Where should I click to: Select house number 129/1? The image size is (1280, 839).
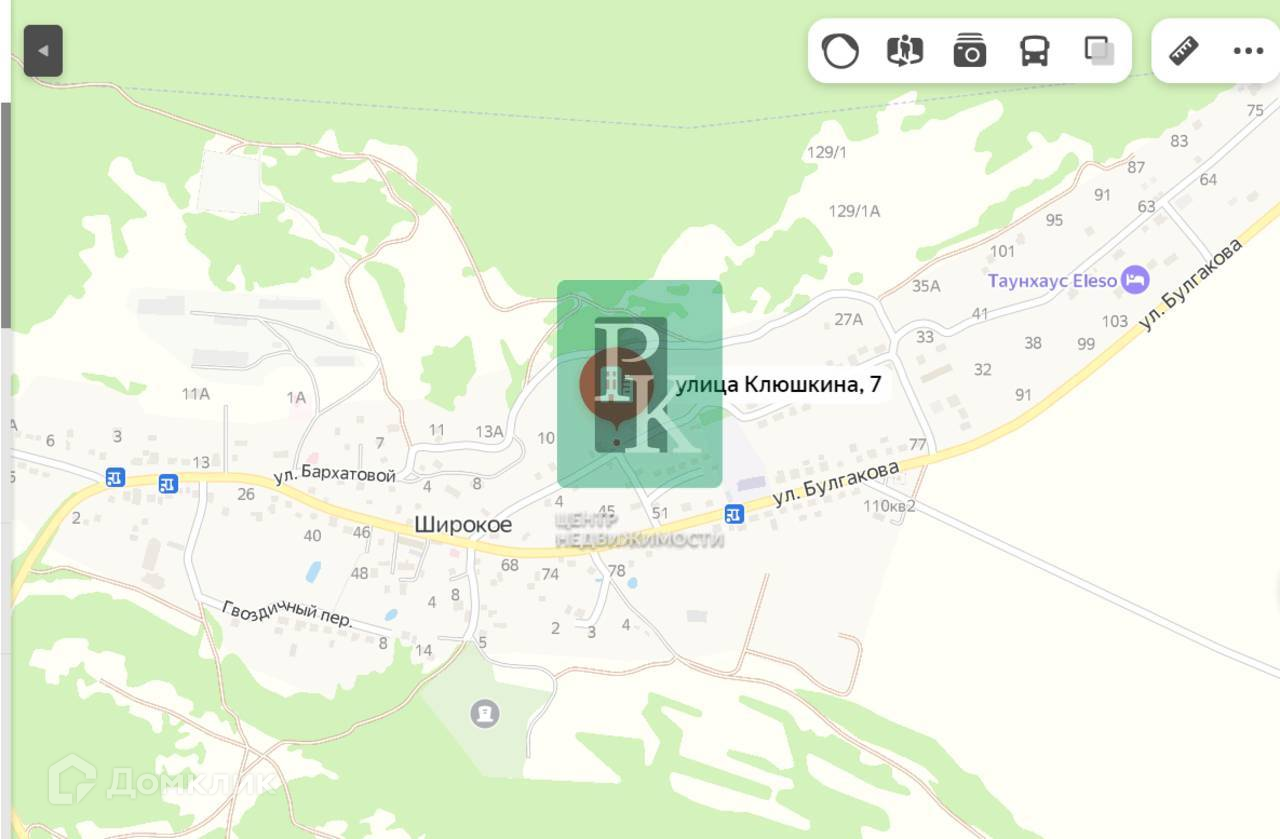(x=827, y=152)
